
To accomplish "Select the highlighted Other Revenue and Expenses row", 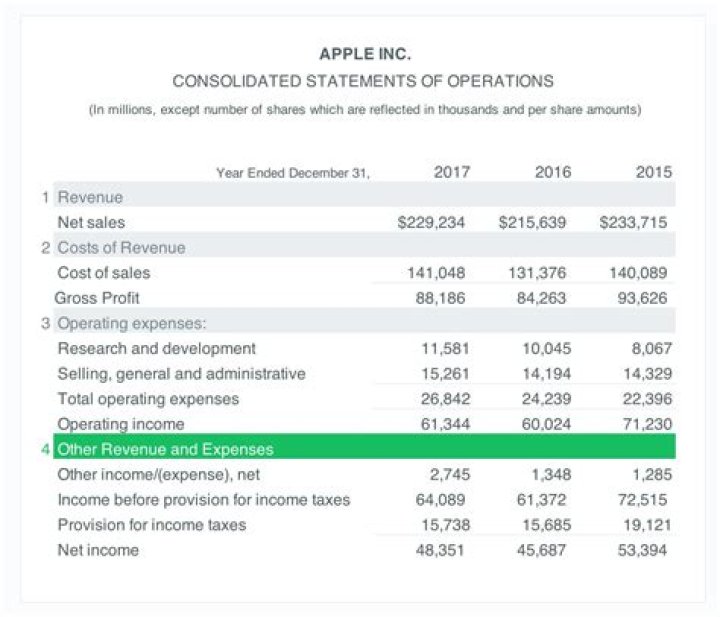I will 165,449.
